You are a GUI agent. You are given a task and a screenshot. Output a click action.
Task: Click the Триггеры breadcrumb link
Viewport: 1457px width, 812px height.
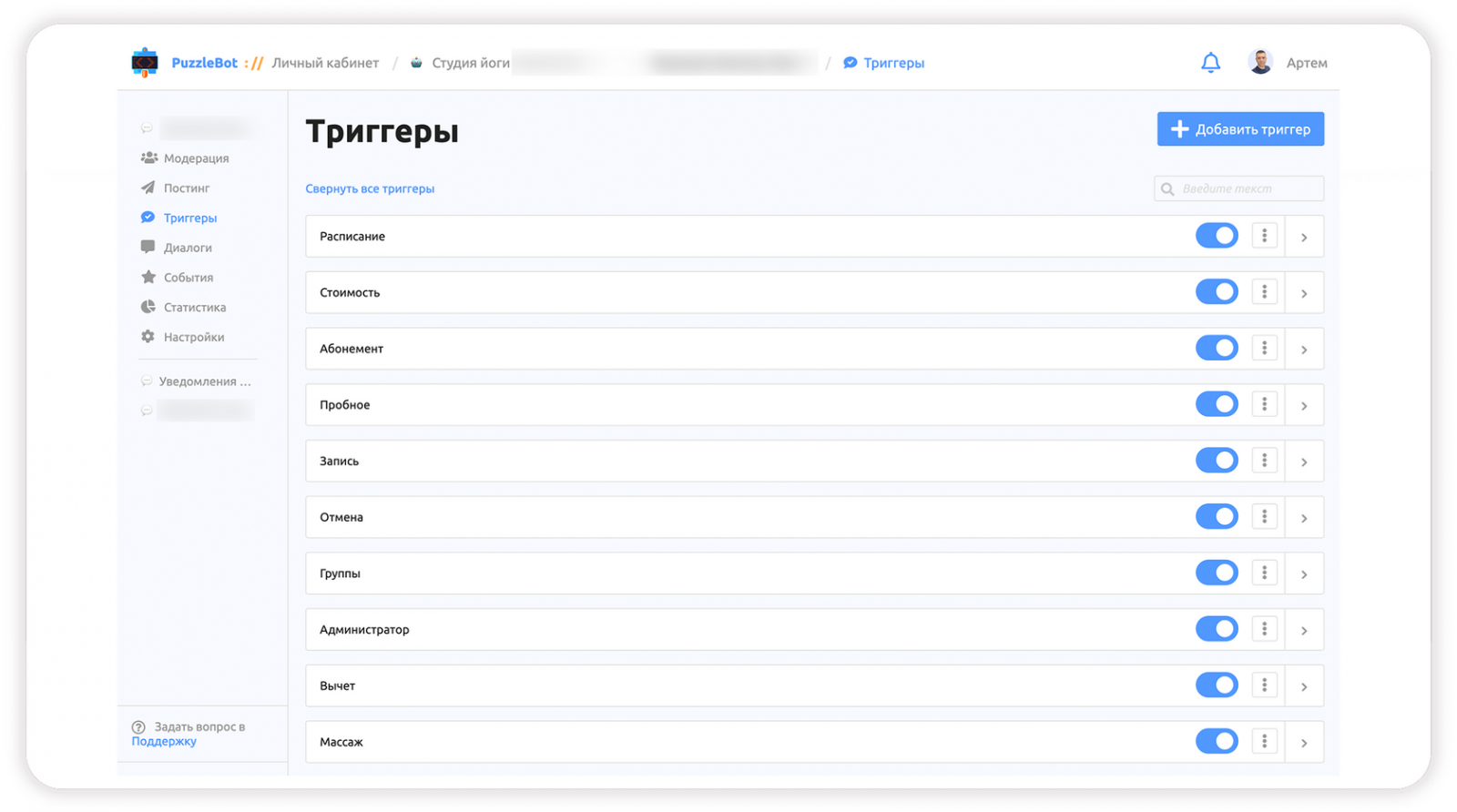[x=894, y=63]
